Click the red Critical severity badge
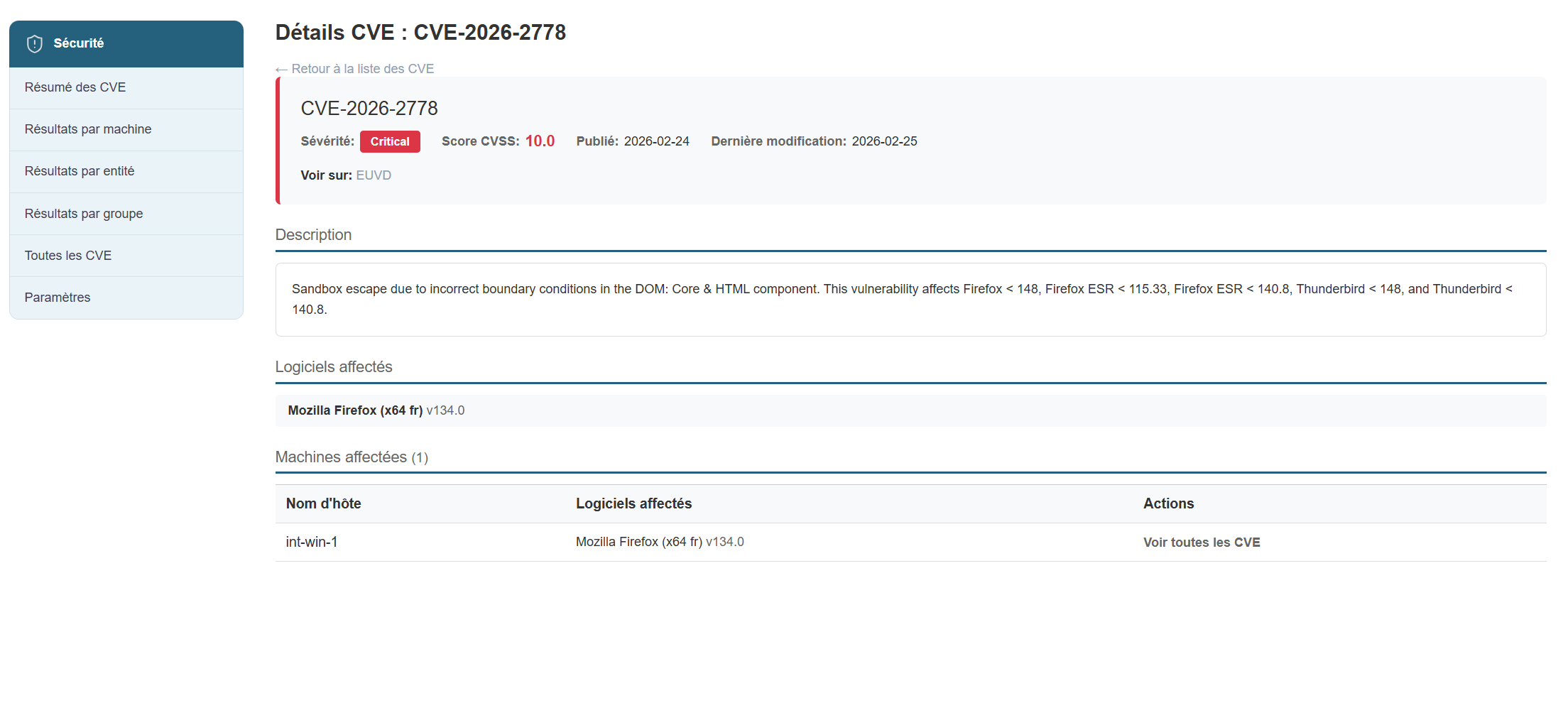Image resolution: width=1568 pixels, height=703 pixels. (x=390, y=141)
